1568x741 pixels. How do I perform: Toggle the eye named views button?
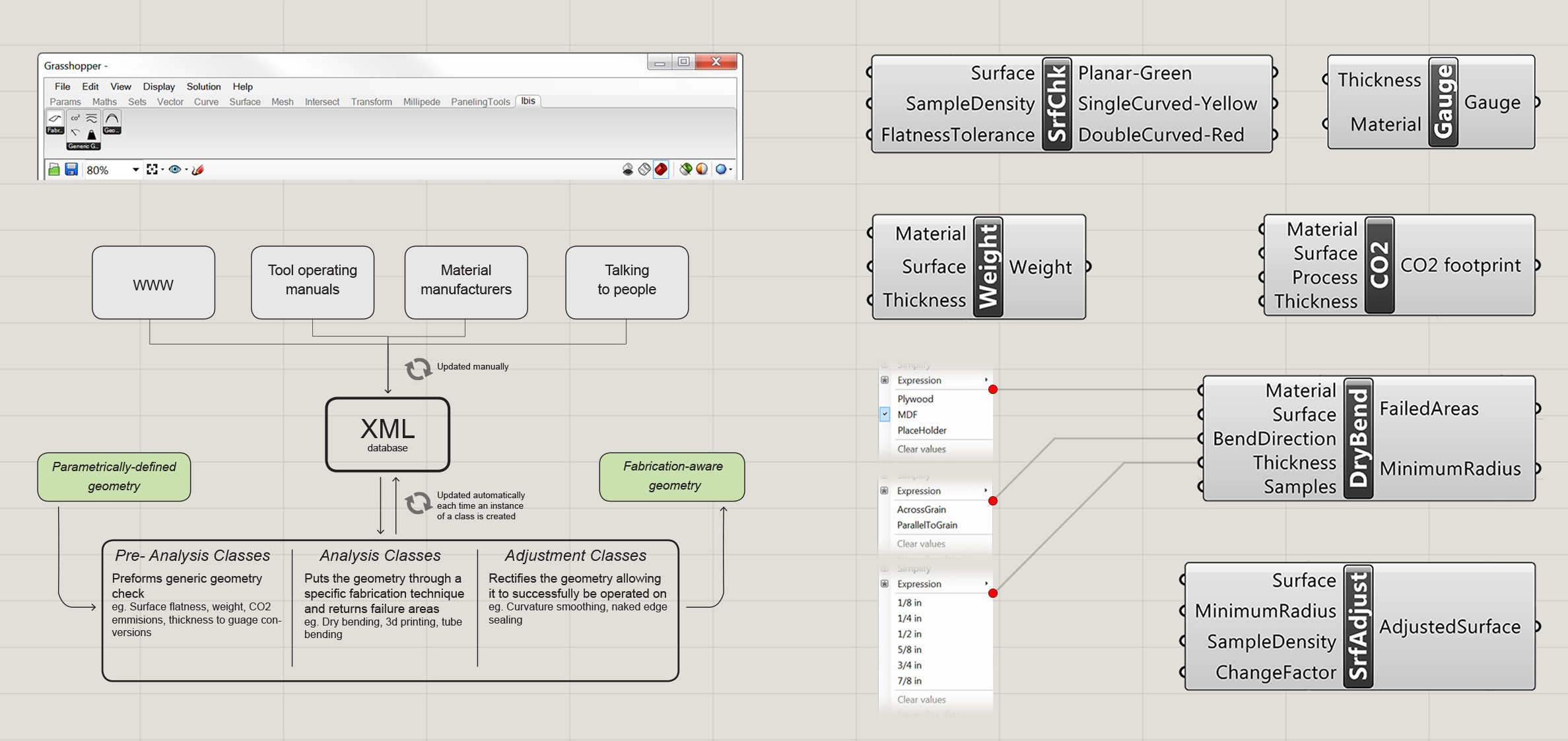(175, 170)
